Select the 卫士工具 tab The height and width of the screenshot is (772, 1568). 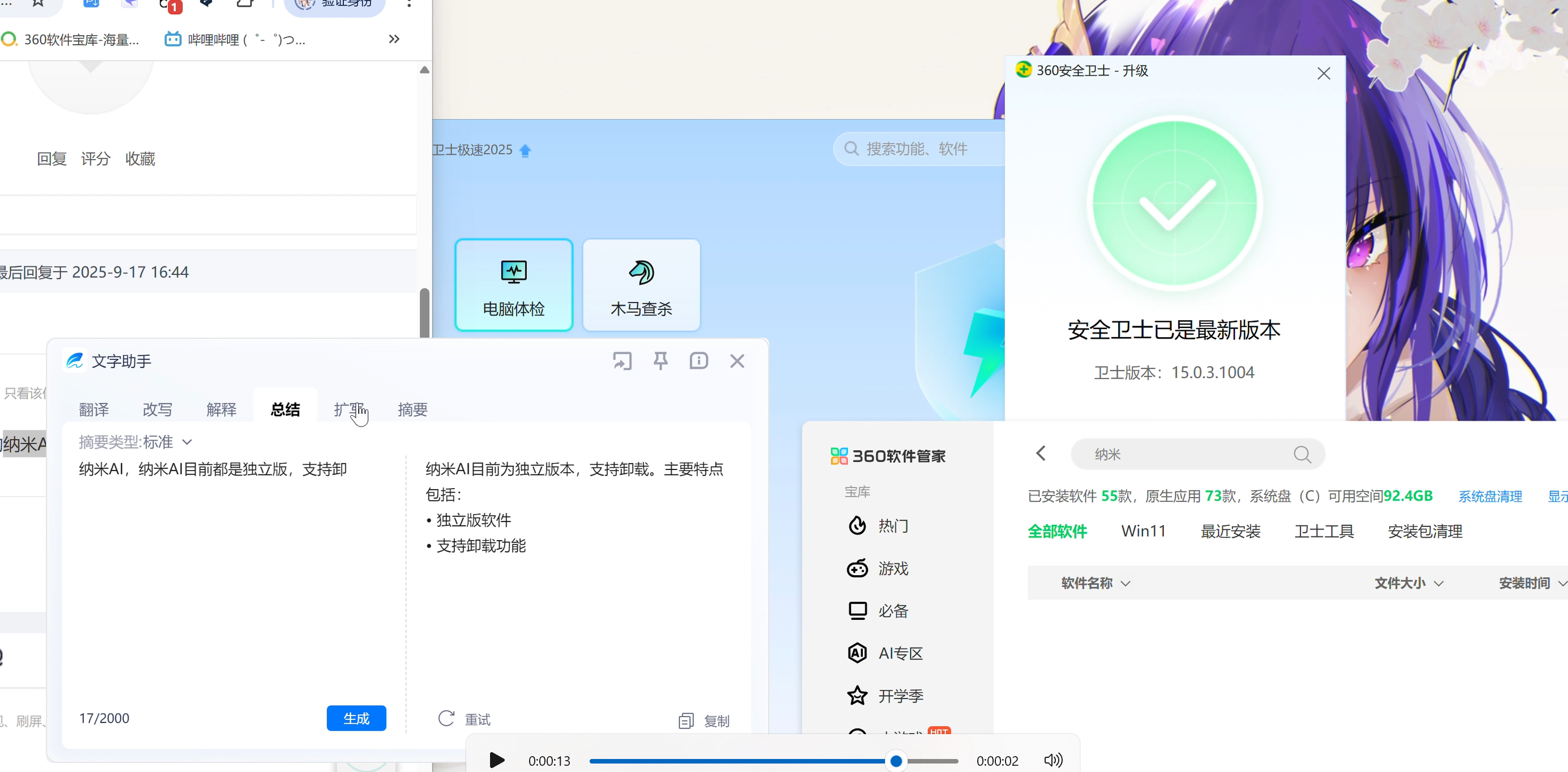pos(1324,531)
